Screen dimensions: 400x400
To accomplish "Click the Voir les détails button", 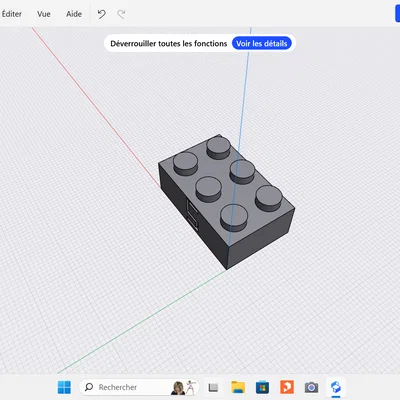I will (262, 43).
